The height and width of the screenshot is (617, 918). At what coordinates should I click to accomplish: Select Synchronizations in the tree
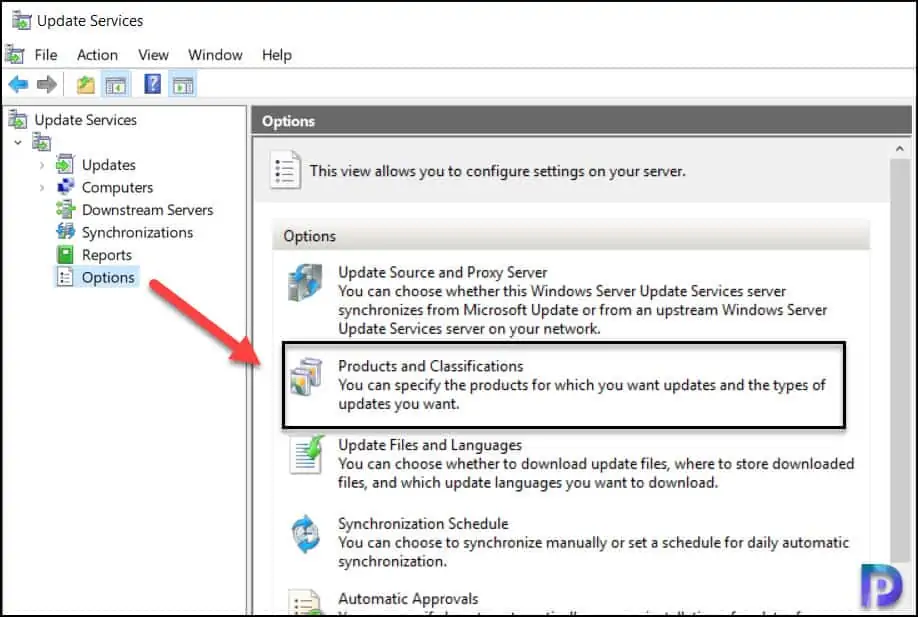click(x=137, y=233)
